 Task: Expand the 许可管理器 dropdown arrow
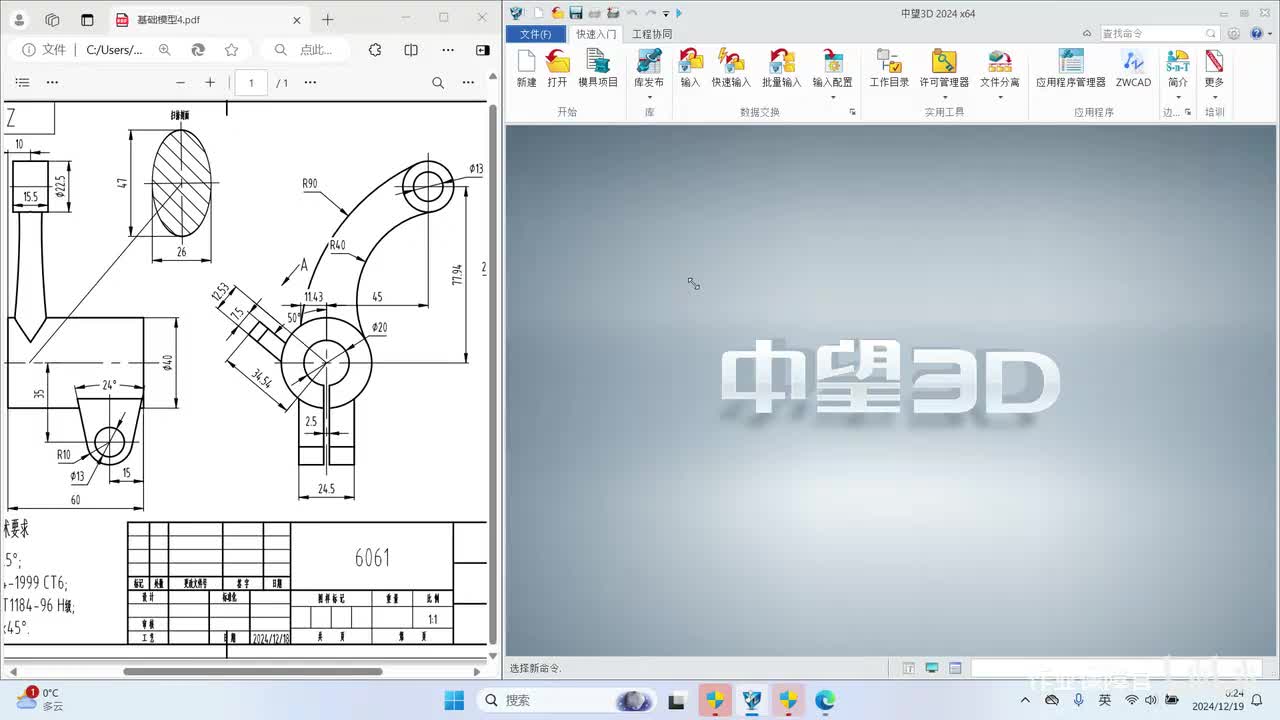944,97
